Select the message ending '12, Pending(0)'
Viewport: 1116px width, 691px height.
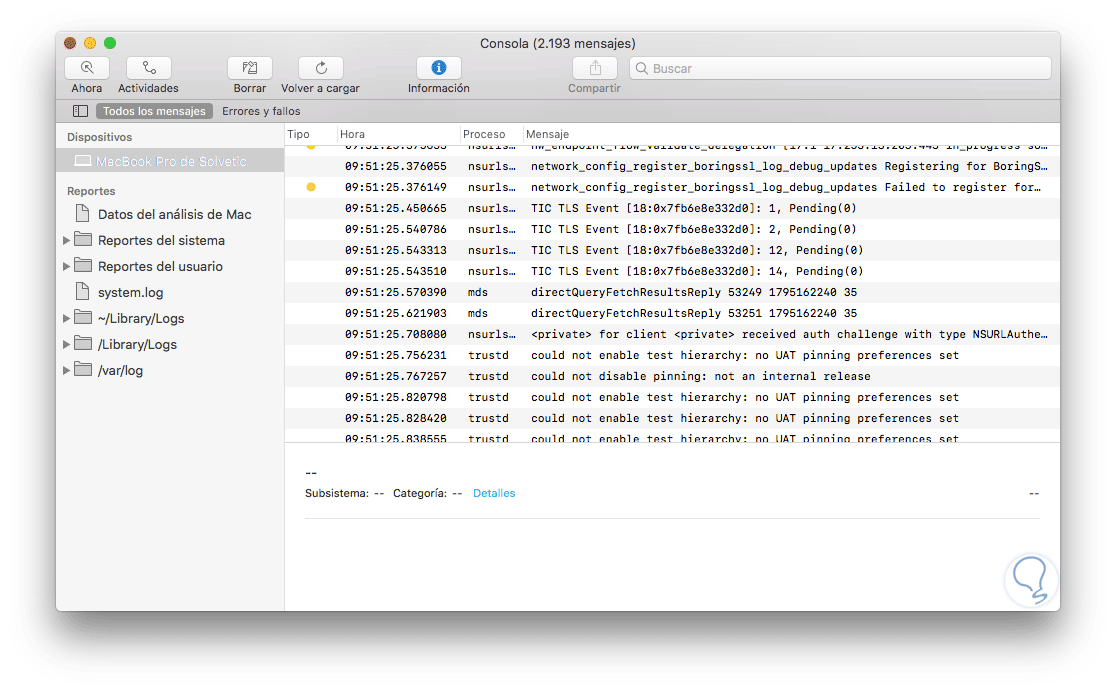(697, 250)
